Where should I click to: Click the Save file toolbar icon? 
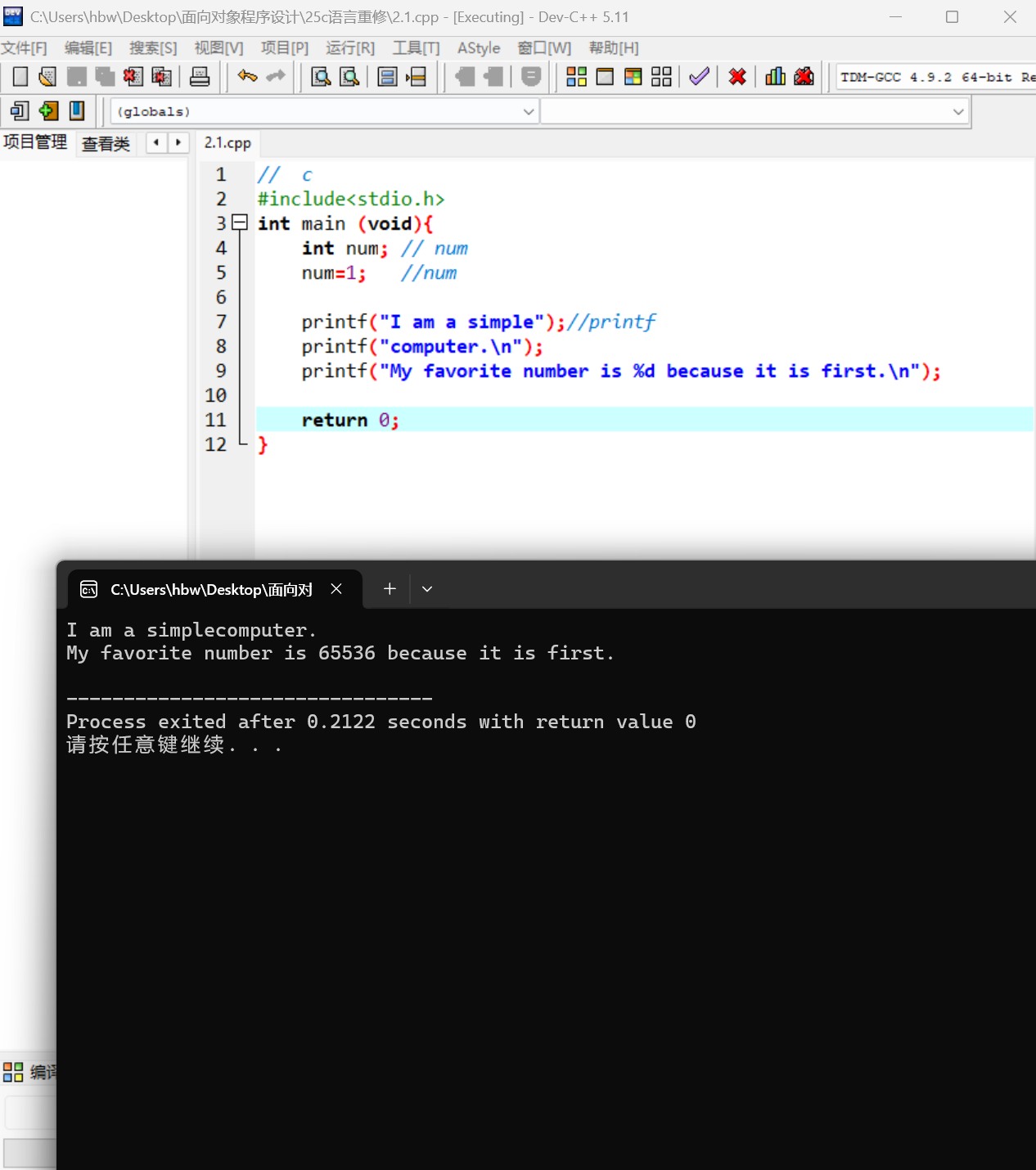coord(76,77)
